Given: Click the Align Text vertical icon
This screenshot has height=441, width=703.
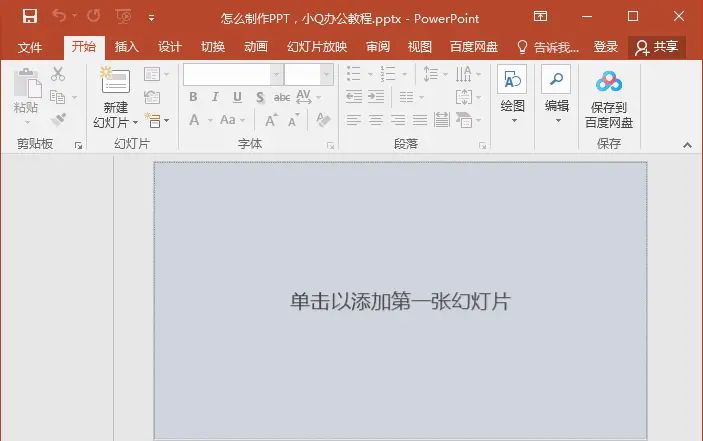Looking at the screenshot, I should (x=464, y=97).
